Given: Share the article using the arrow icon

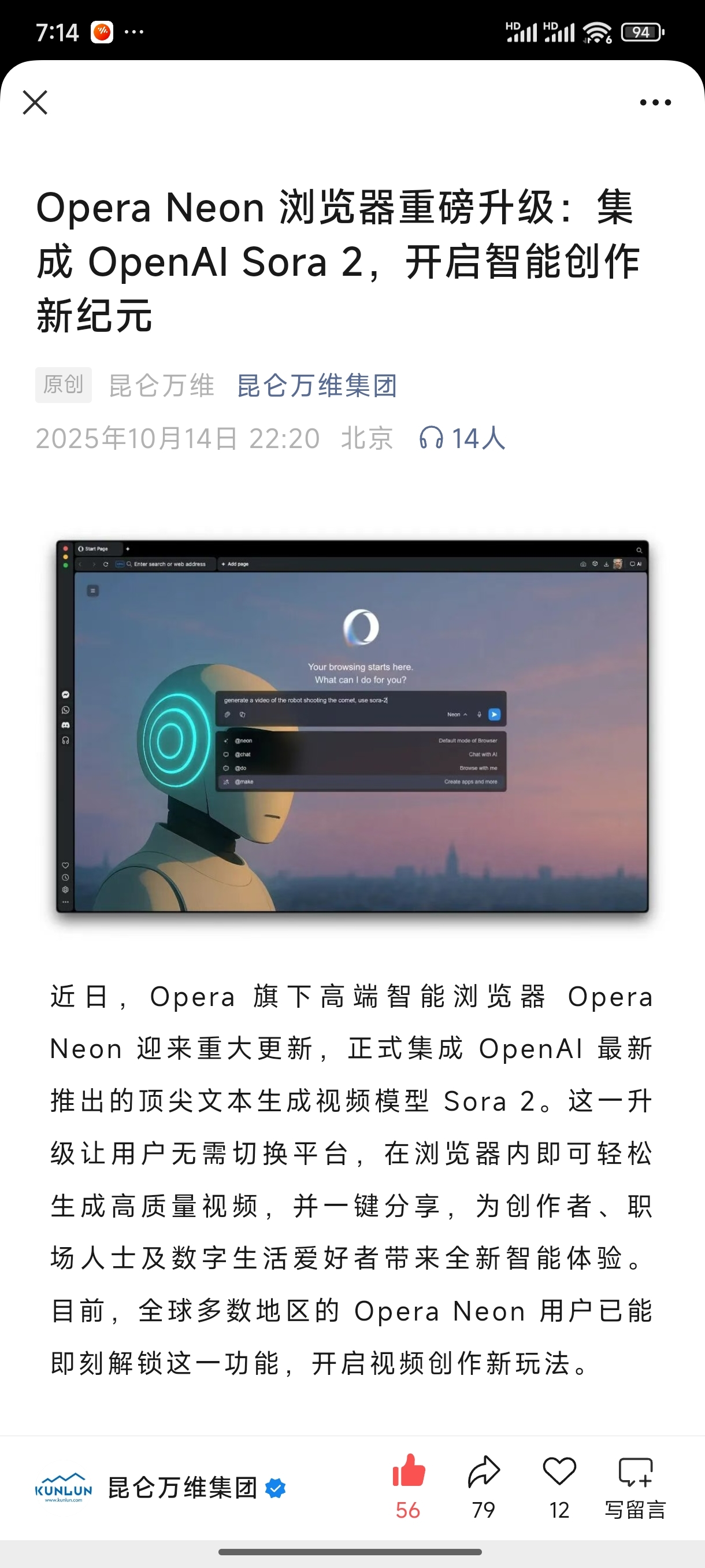Looking at the screenshot, I should click(x=484, y=1471).
